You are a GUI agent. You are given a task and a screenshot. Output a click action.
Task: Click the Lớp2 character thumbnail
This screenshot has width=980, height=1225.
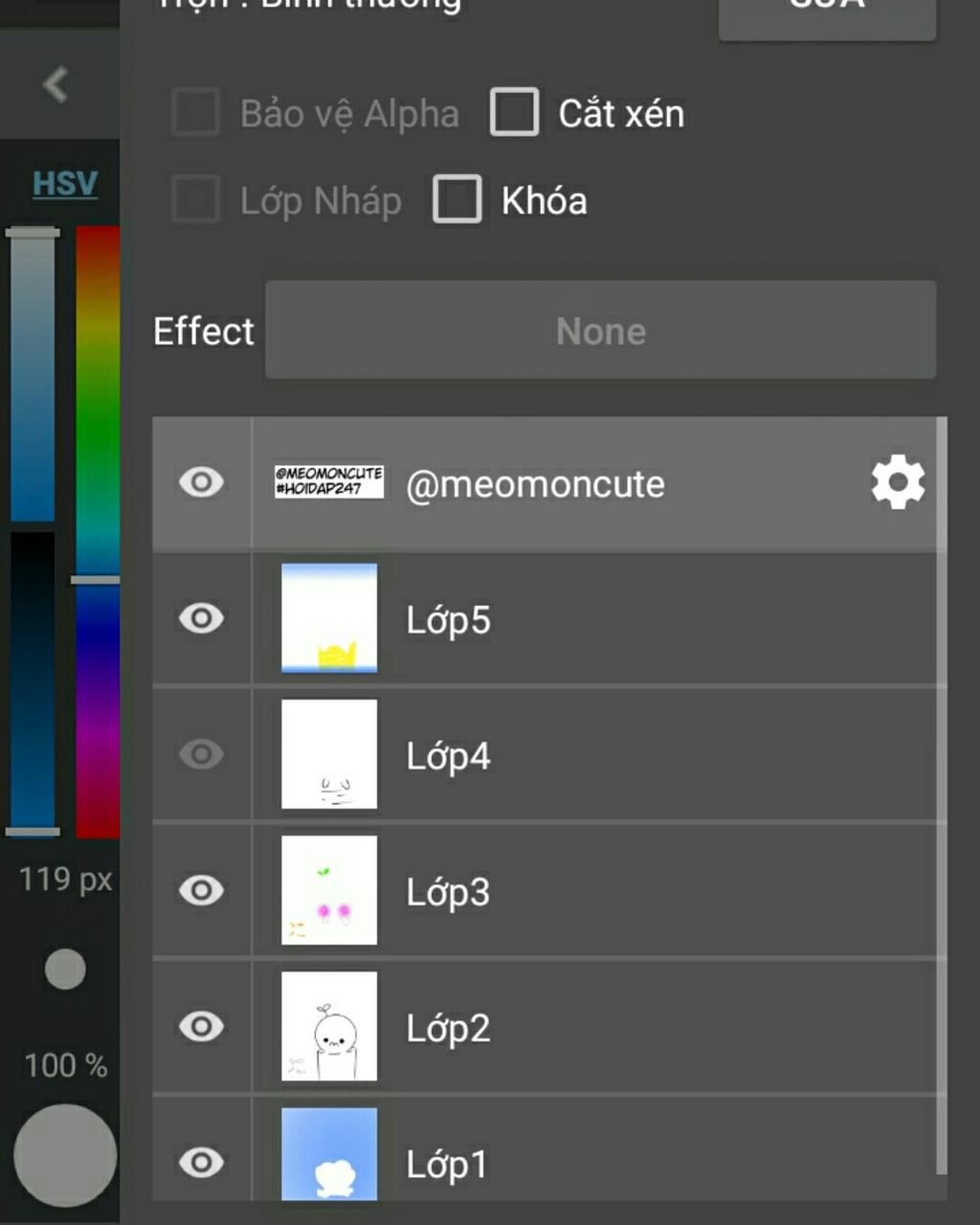[329, 1027]
